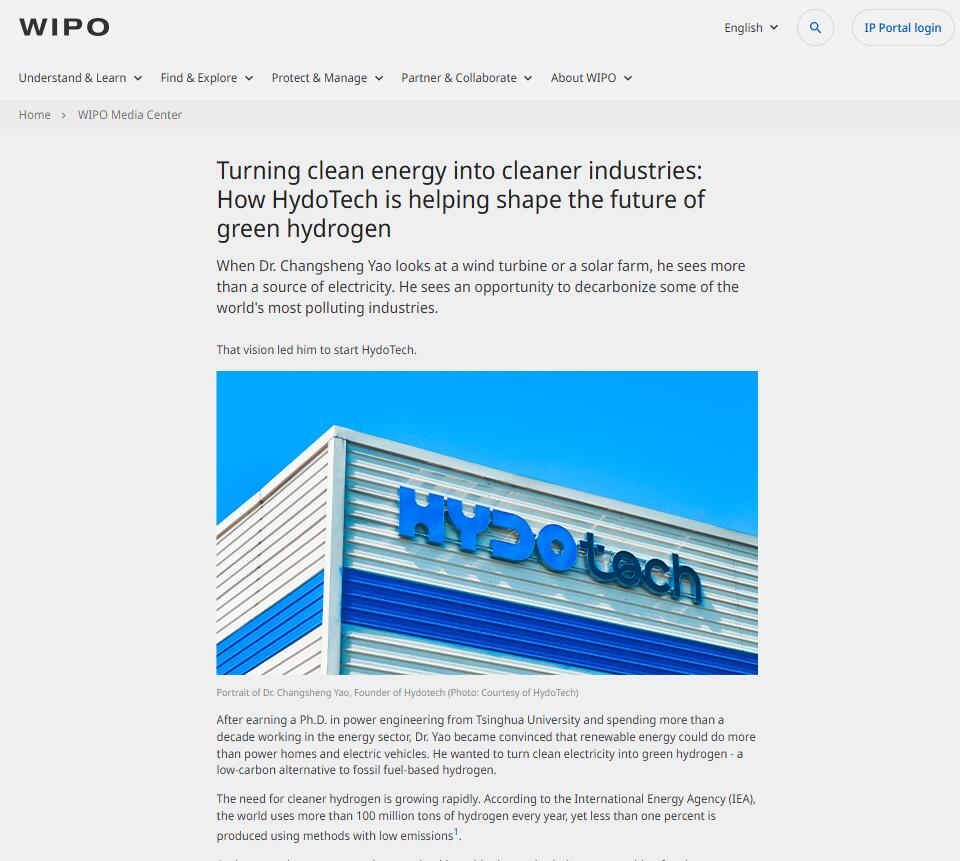This screenshot has width=960, height=861.
Task: Click the article headline about HydoTech
Action: [460, 200]
